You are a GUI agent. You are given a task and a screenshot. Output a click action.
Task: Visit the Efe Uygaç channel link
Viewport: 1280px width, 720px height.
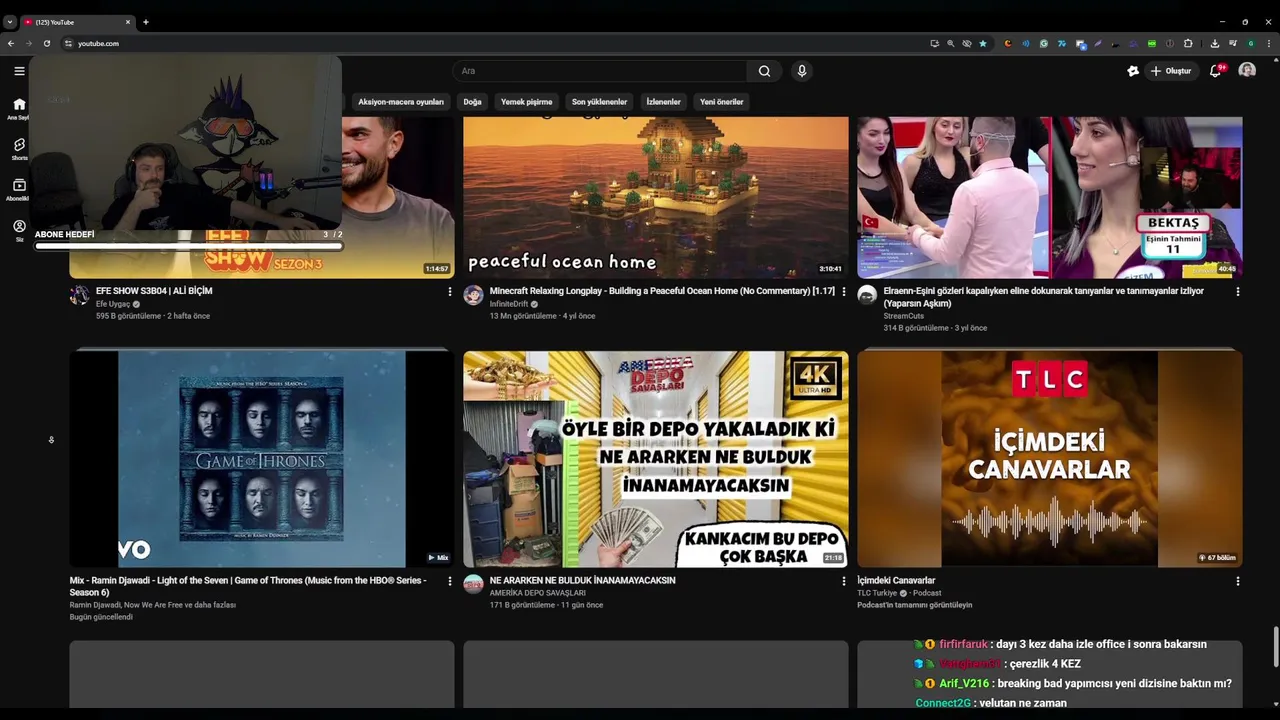tap(113, 304)
